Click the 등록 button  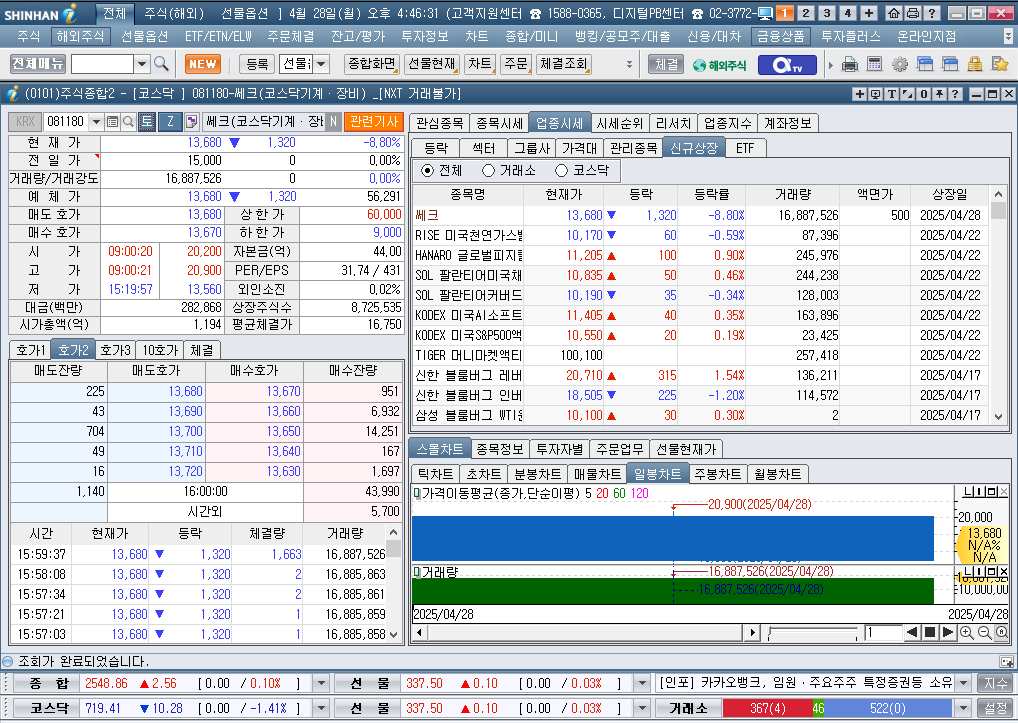tap(257, 64)
